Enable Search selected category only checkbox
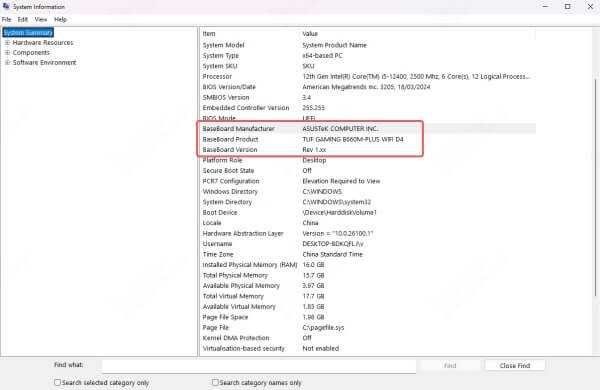This screenshot has height=390, width=600. tap(57, 382)
